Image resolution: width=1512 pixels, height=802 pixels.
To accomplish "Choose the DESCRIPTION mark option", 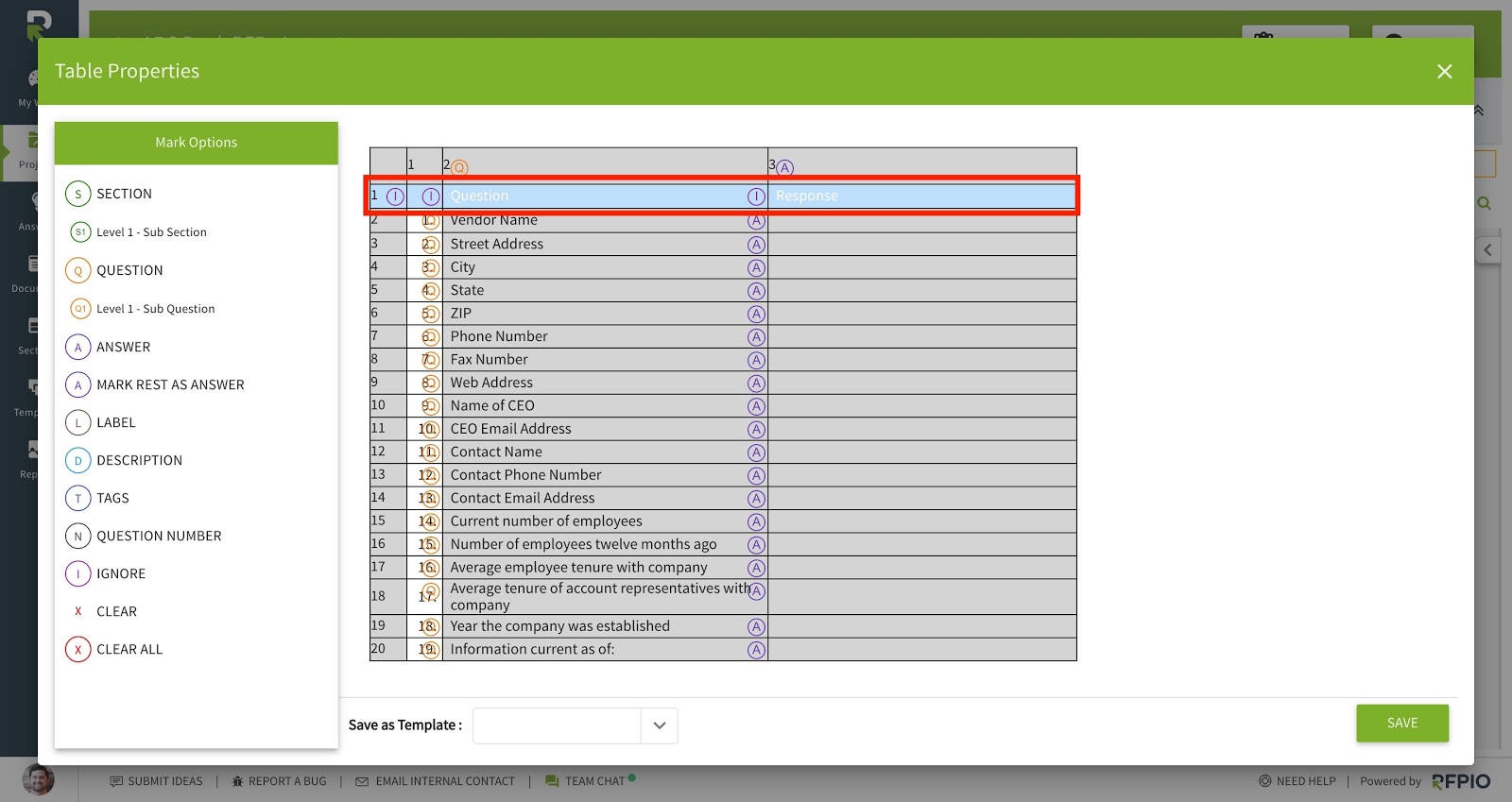I will click(124, 460).
